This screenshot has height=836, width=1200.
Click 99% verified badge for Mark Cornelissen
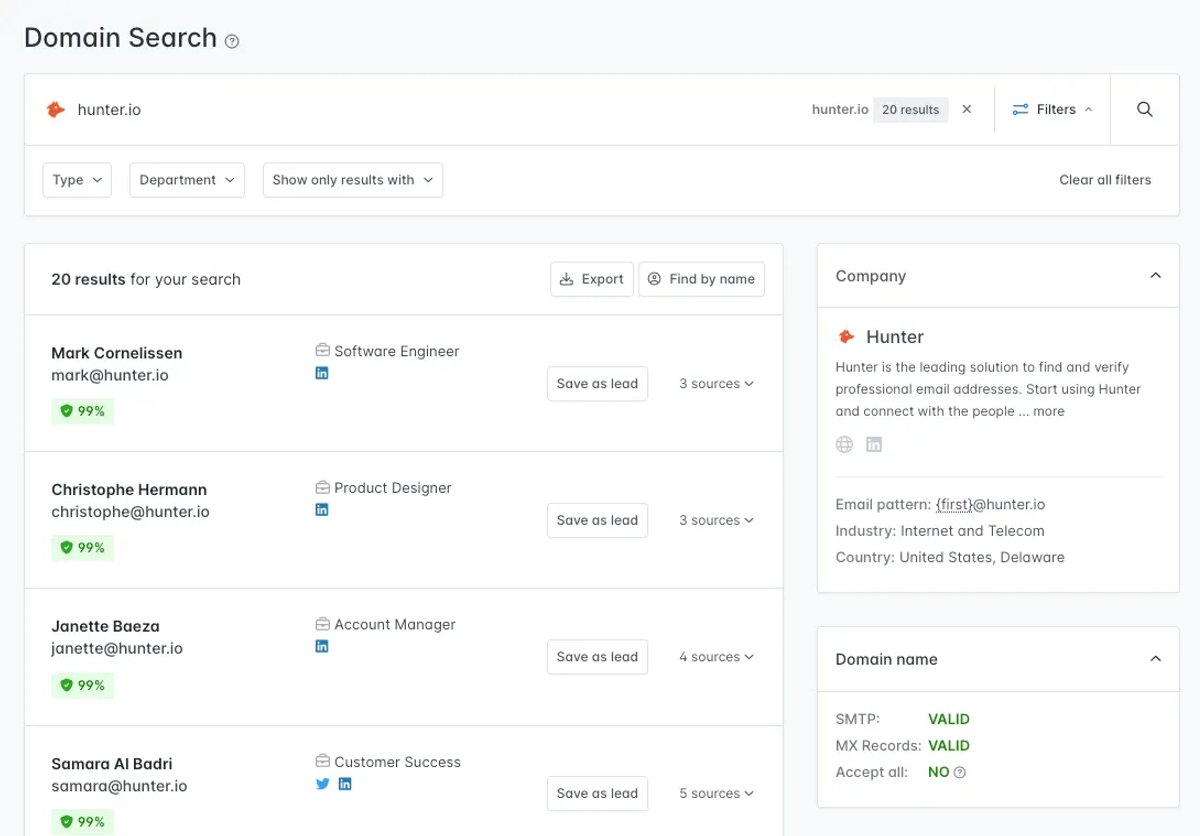(83, 411)
